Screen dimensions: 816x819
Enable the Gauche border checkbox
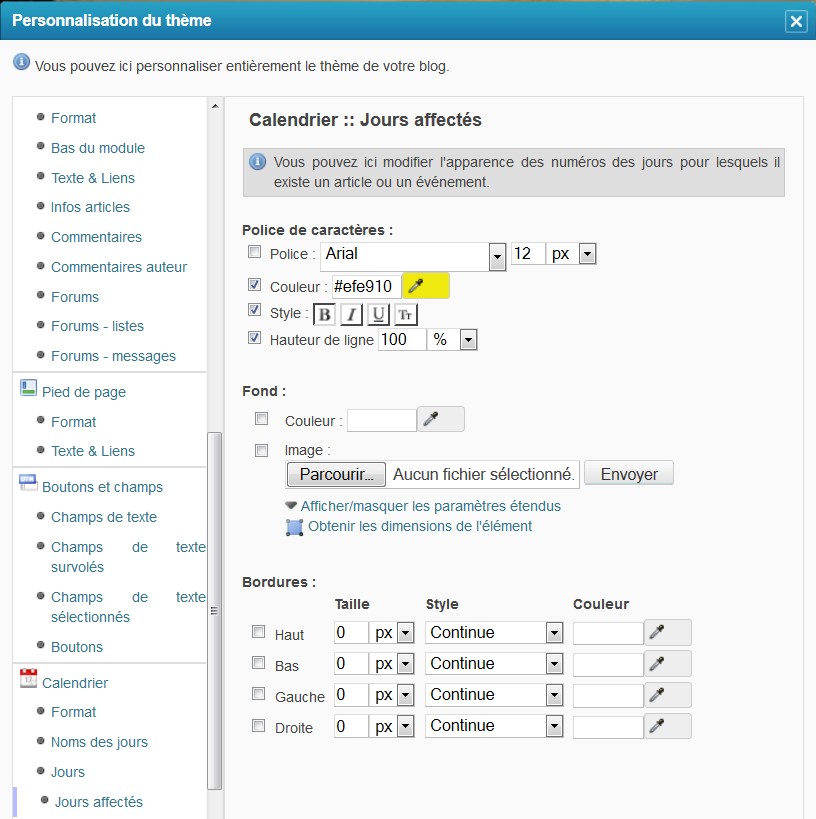point(259,695)
